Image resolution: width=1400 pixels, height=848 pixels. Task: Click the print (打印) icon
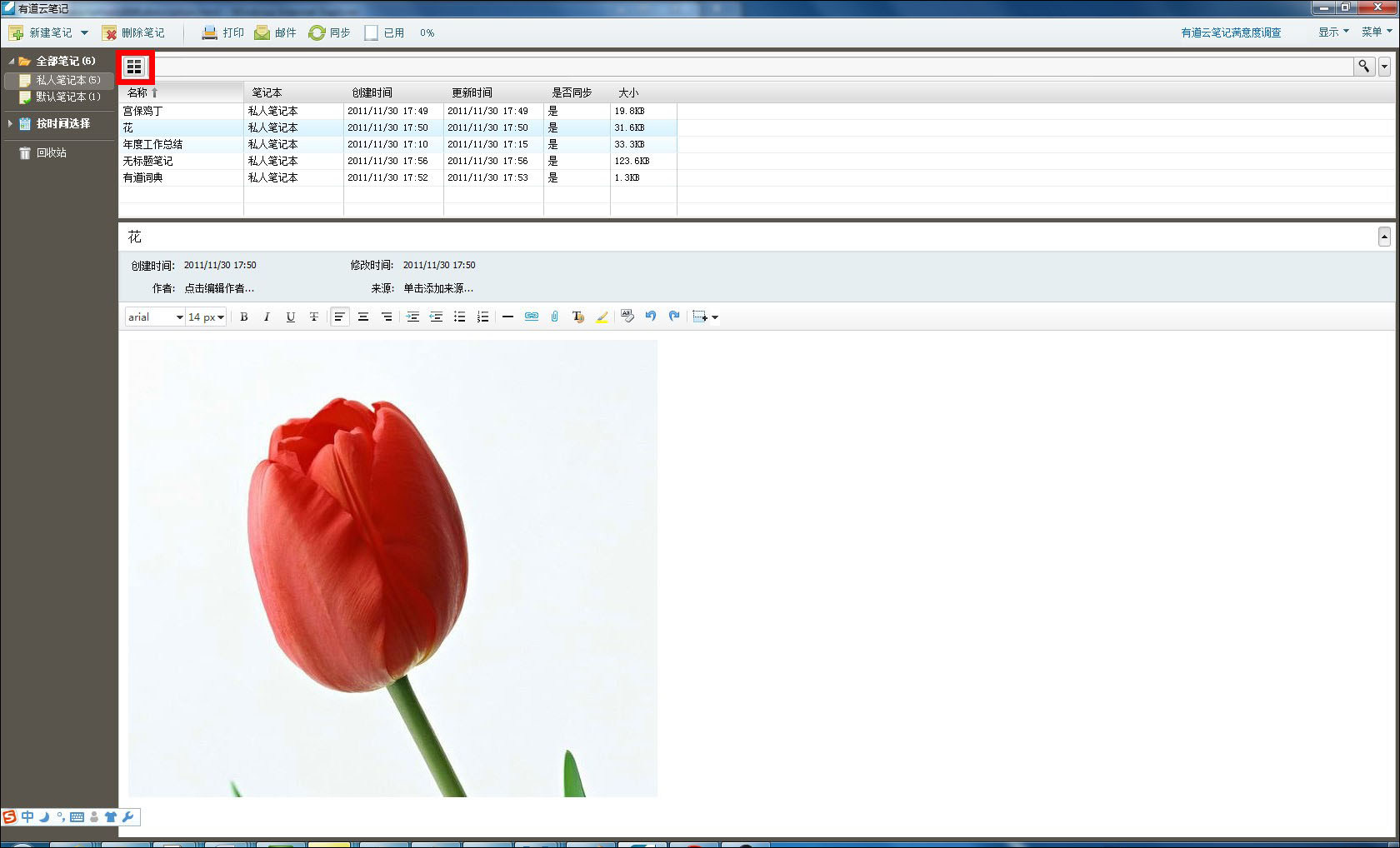[210, 32]
